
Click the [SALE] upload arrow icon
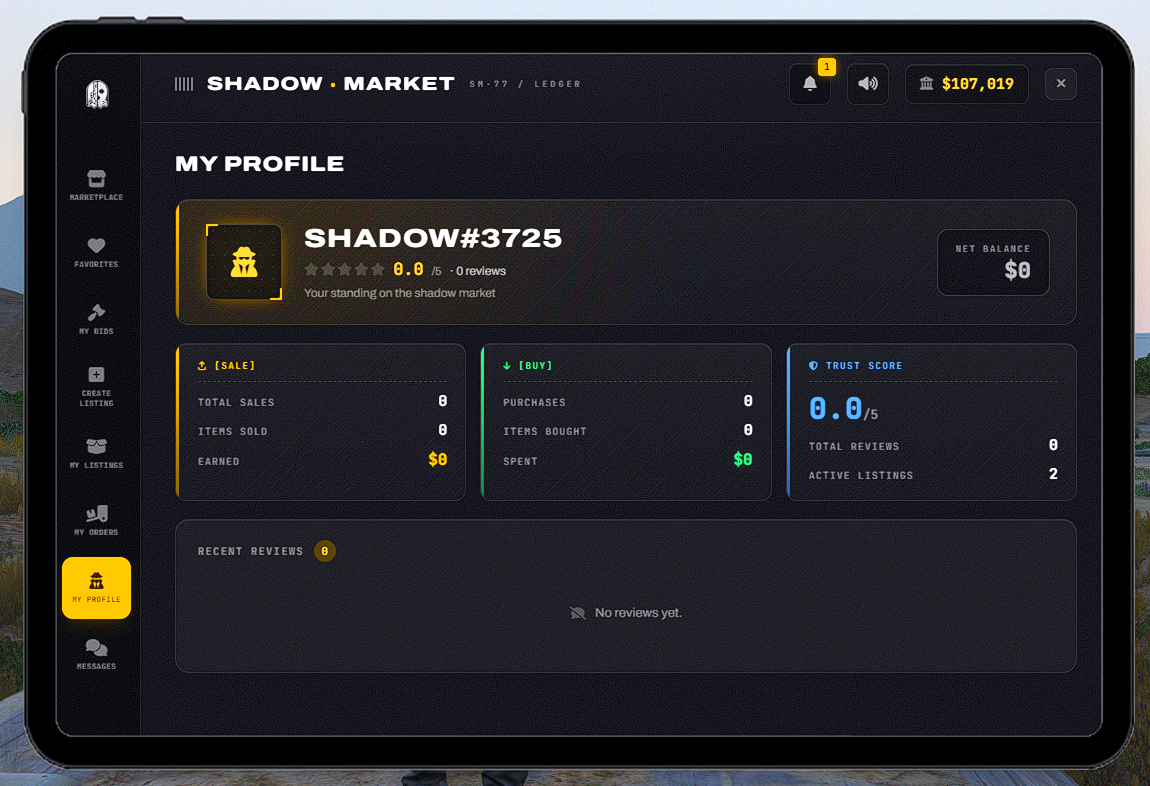(x=202, y=365)
